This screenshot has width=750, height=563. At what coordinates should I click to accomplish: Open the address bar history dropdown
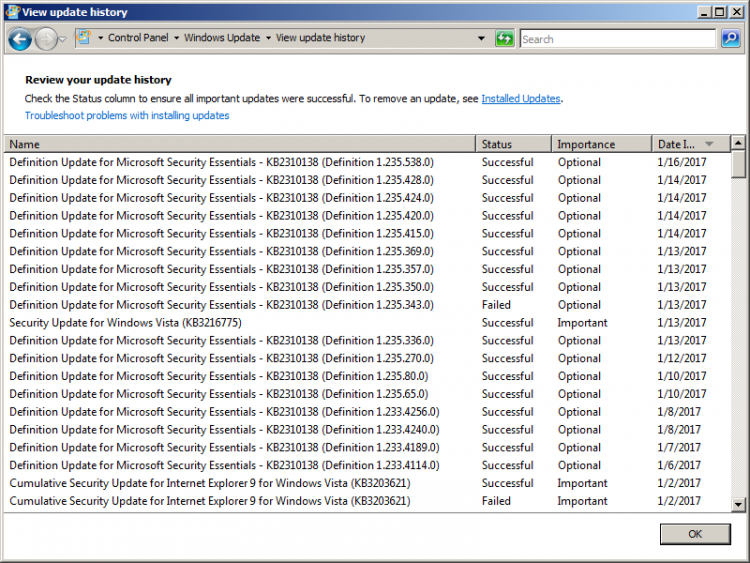481,38
